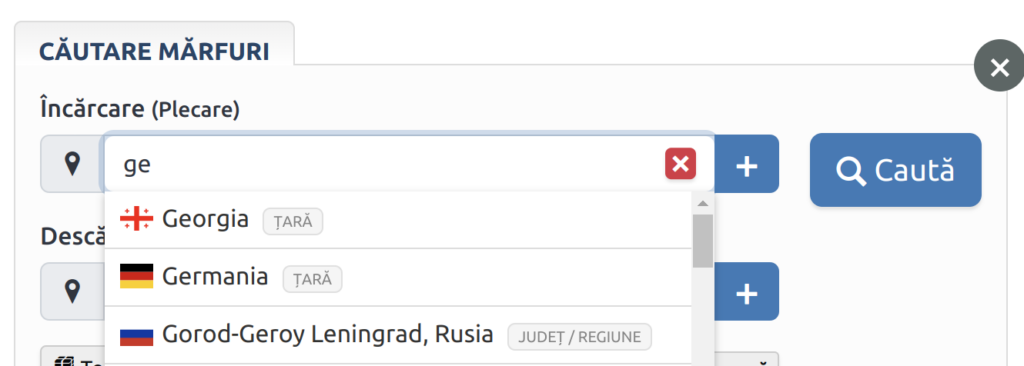Pick Gorod-Geroy Leningrad, Rusia suggestion
Image resolution: width=1024 pixels, height=366 pixels.
coord(398,335)
